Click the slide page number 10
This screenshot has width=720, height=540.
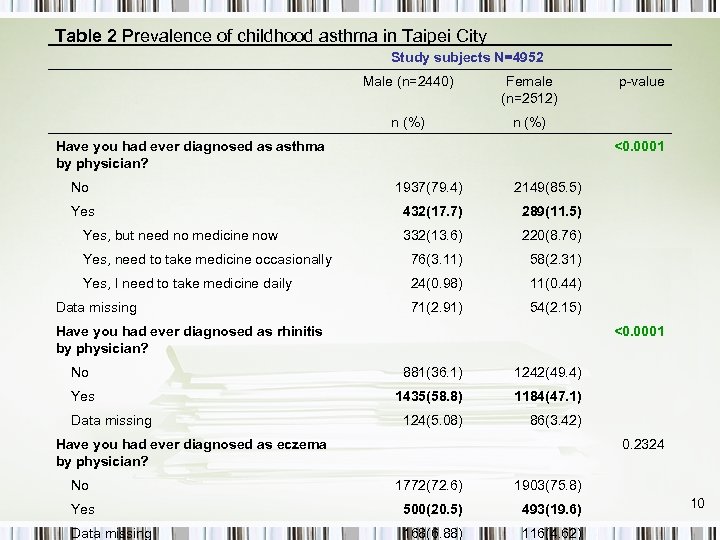(700, 502)
